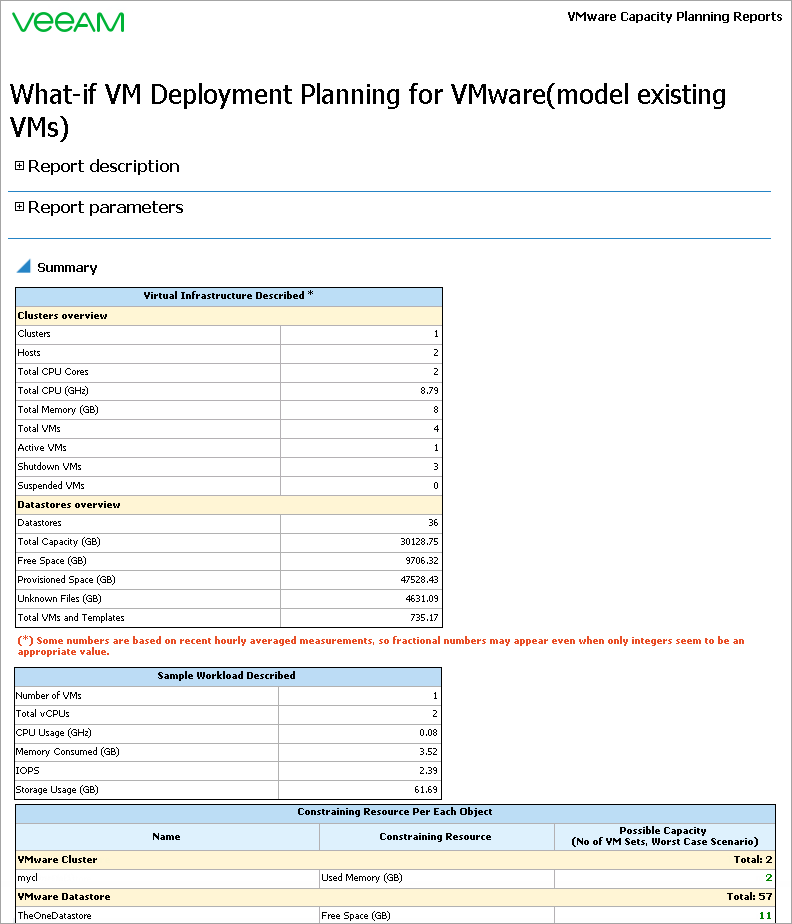Click the Provisioned Space value 47528.43
The image size is (792, 924).
click(419, 579)
